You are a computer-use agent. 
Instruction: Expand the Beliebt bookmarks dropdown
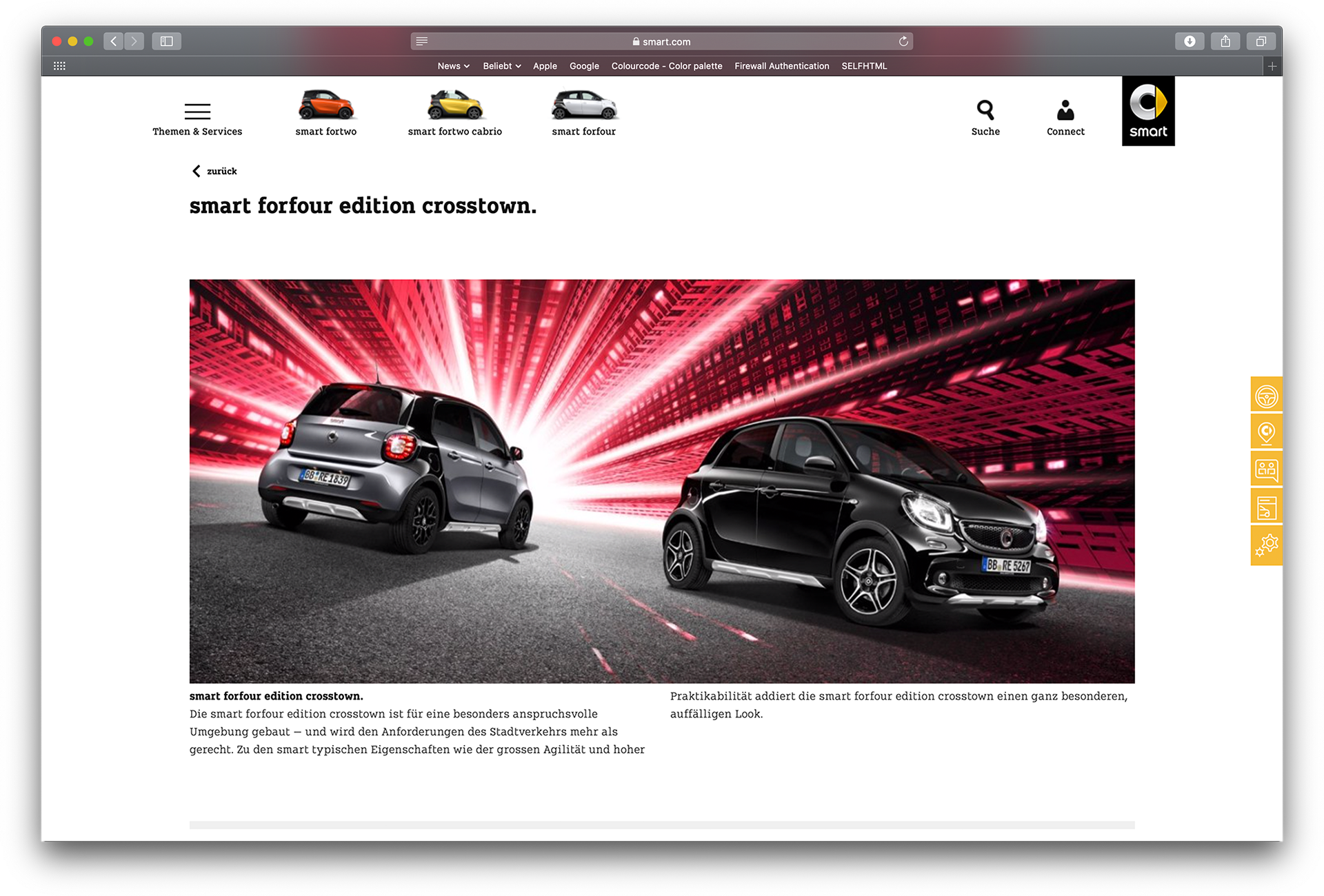pyautogui.click(x=501, y=66)
